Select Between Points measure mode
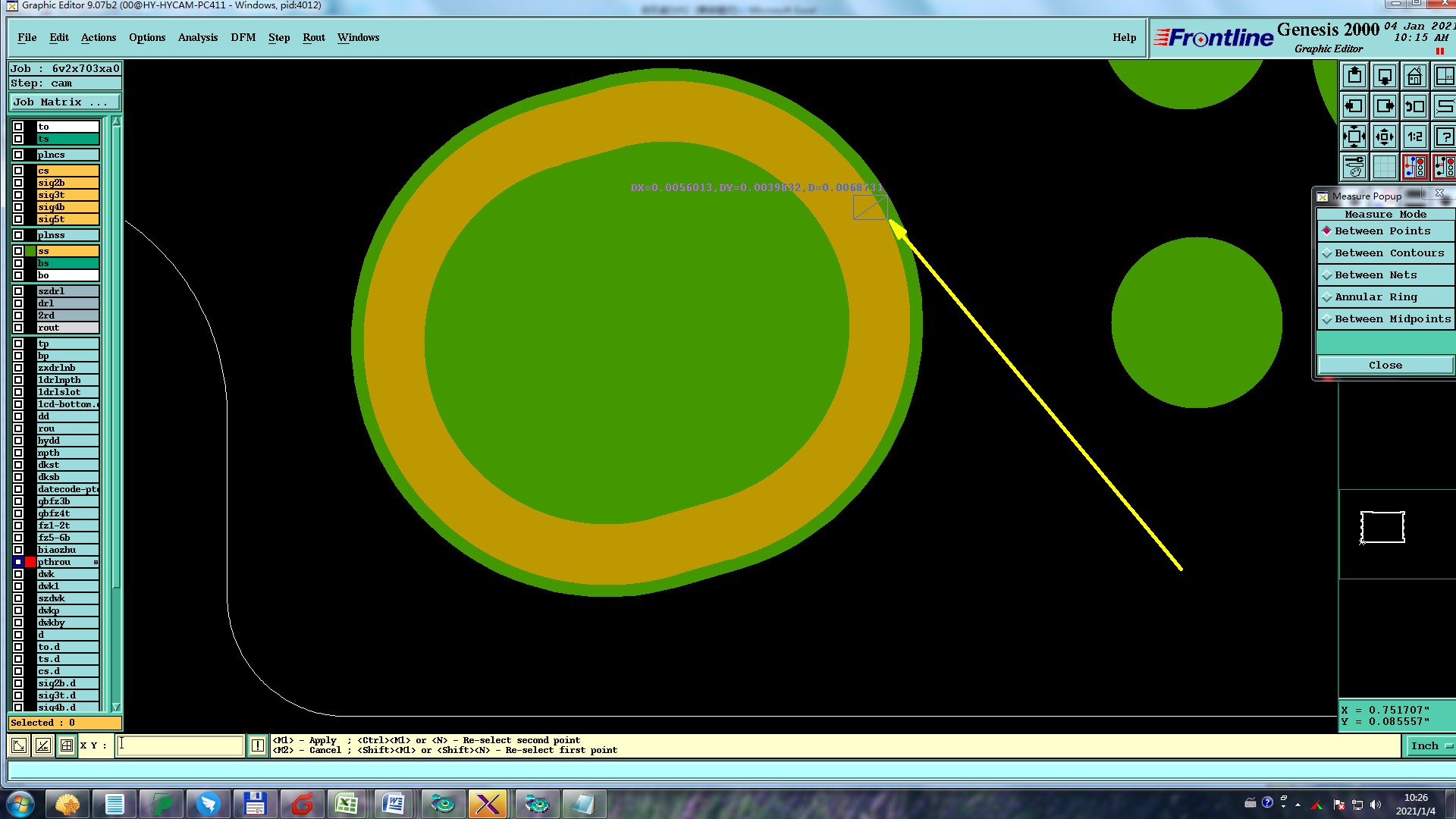The width and height of the screenshot is (1456, 819). coord(1386,231)
